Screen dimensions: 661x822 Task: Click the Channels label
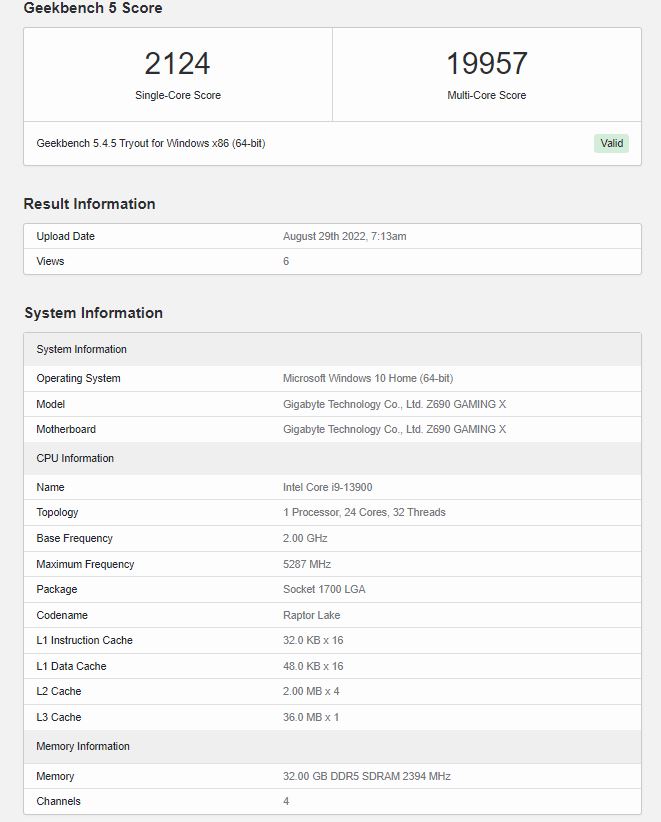click(58, 801)
